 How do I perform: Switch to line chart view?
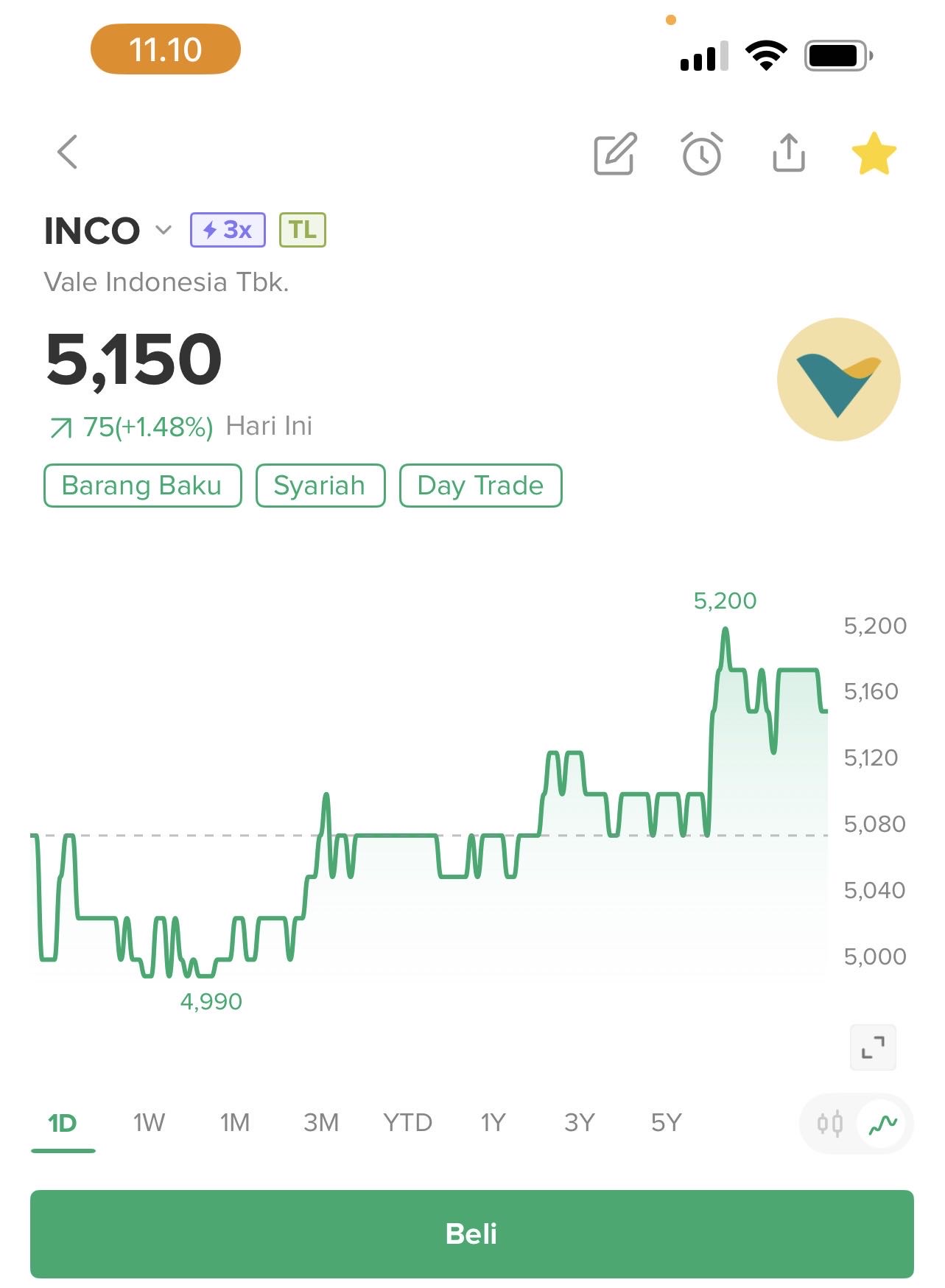pyautogui.click(x=882, y=1124)
